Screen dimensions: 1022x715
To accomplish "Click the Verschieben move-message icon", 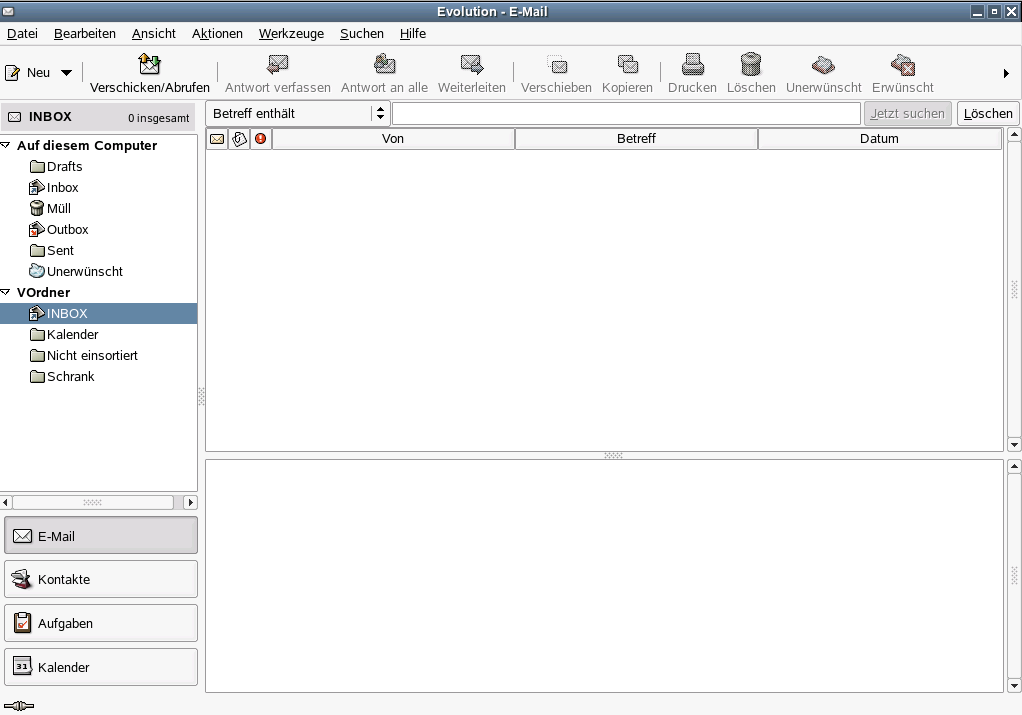I will point(556,64).
